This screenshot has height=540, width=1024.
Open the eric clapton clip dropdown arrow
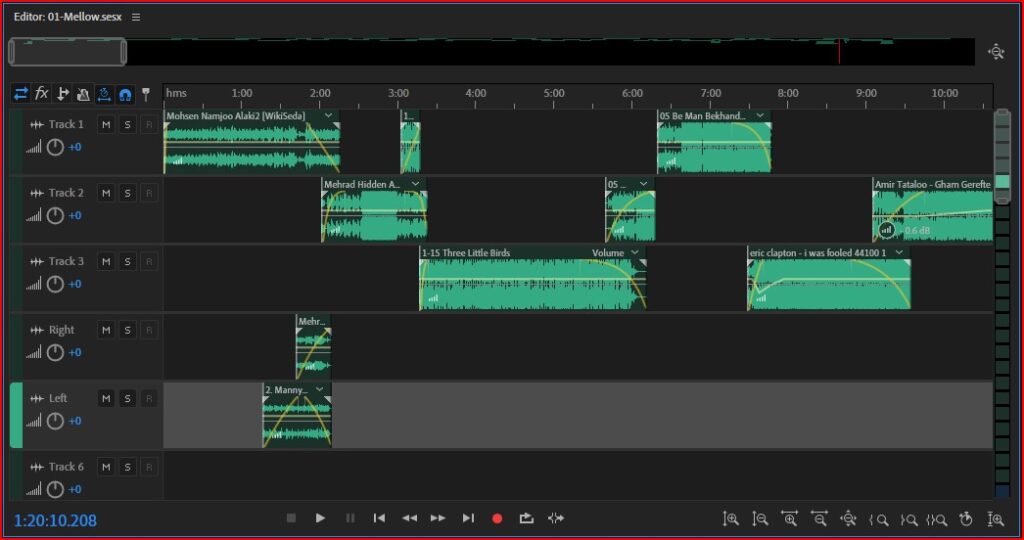[900, 253]
